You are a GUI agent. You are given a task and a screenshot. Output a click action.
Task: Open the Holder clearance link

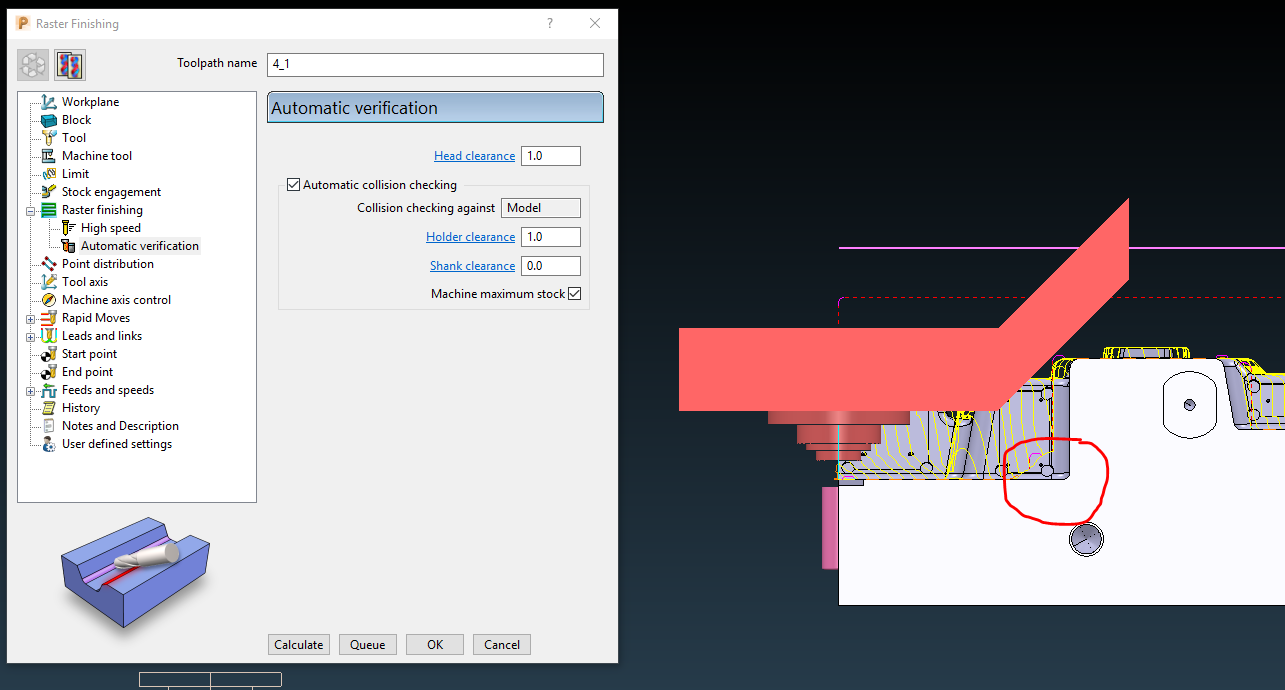(x=470, y=236)
